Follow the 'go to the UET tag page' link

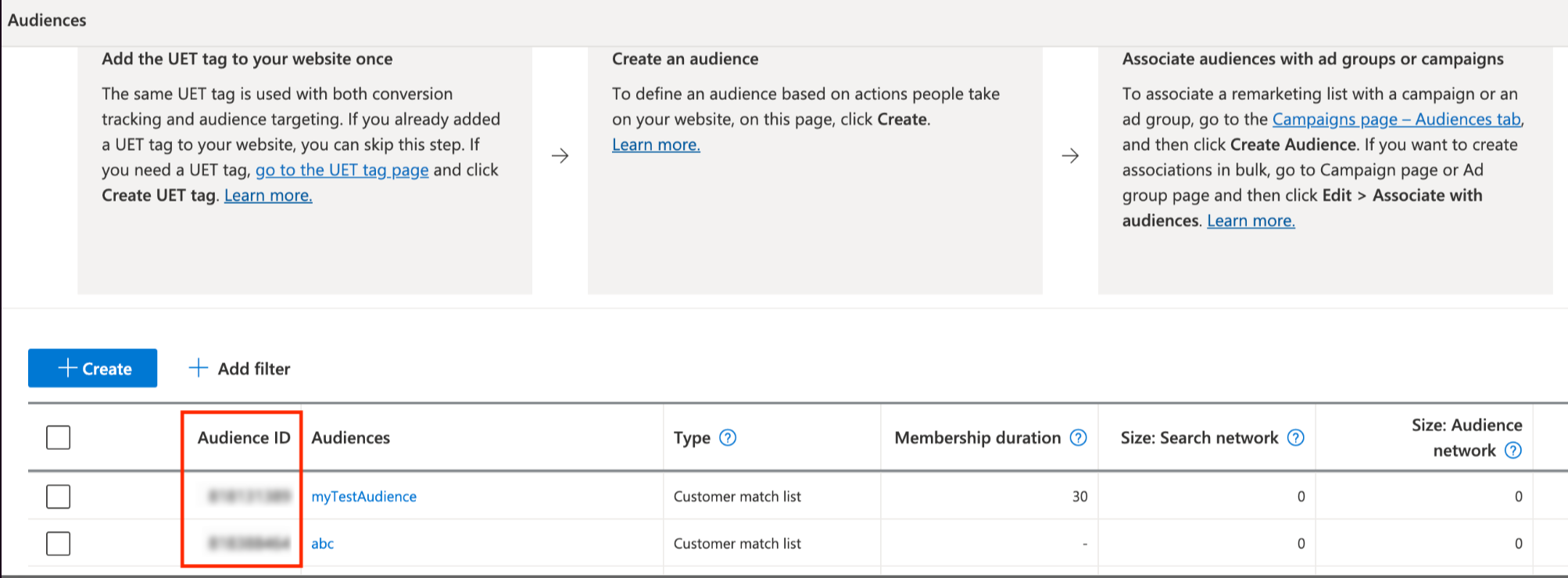[342, 169]
